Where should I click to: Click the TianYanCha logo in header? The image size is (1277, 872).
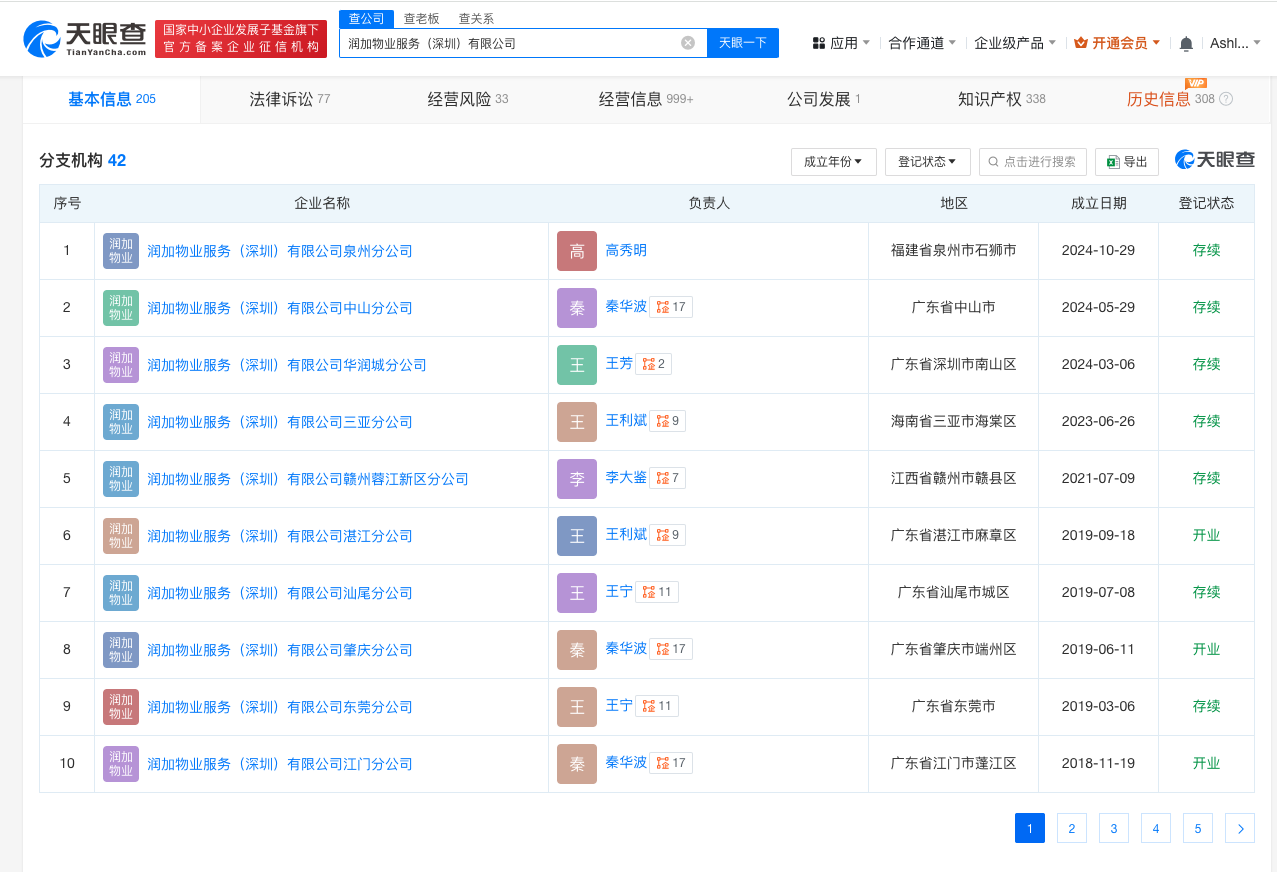point(84,38)
